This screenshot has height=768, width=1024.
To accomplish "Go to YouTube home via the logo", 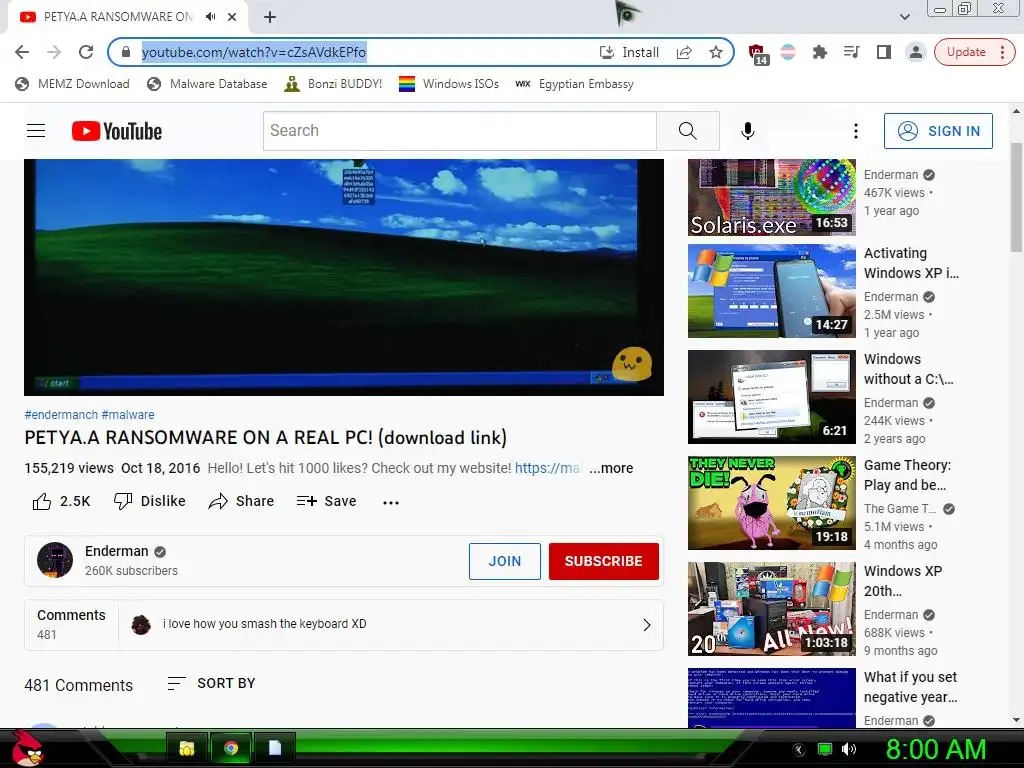I will click(117, 131).
